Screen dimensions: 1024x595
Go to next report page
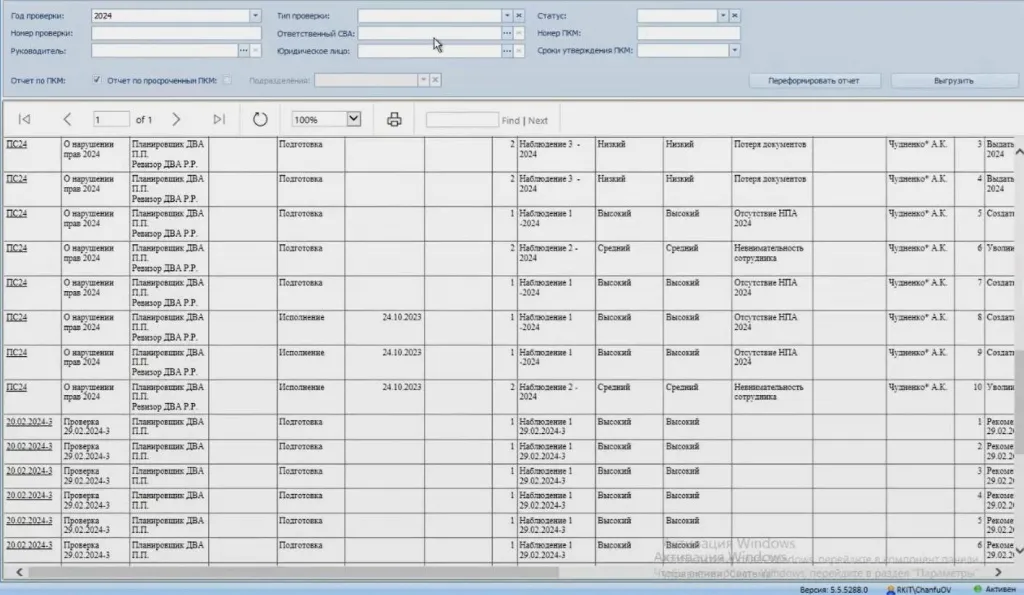point(176,120)
